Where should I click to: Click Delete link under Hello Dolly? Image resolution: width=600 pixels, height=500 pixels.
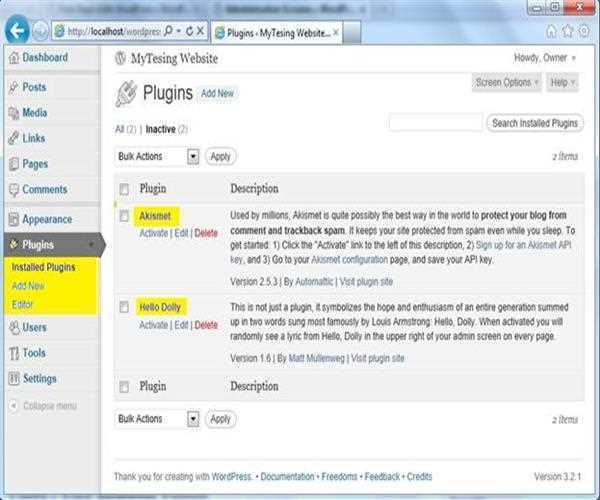205,325
